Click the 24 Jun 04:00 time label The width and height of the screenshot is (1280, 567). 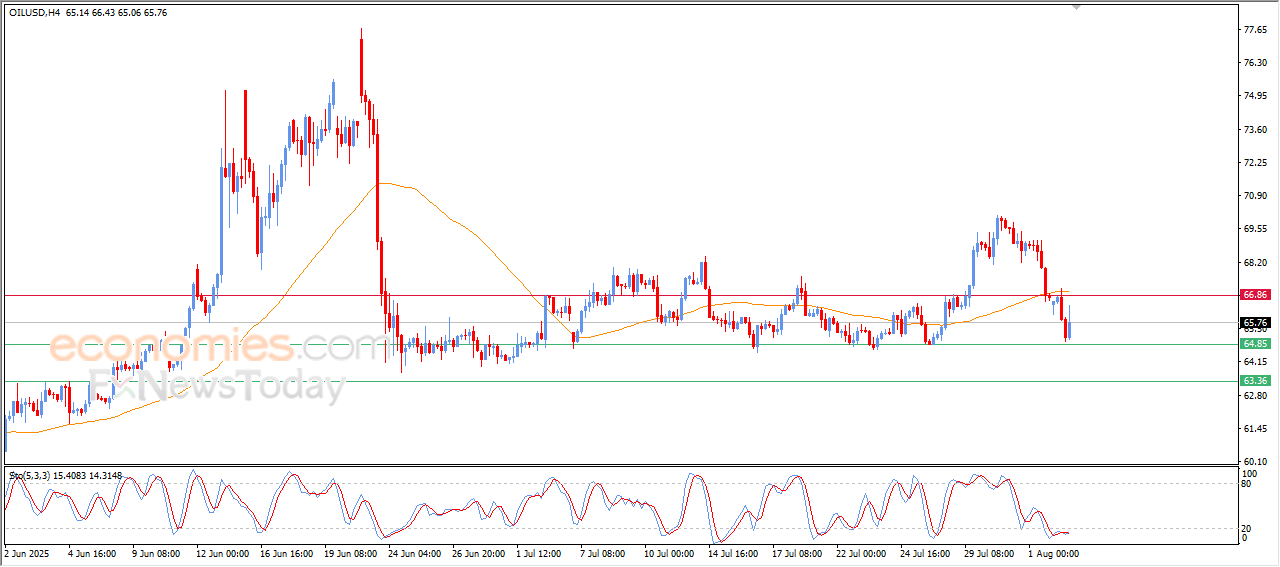(x=413, y=553)
